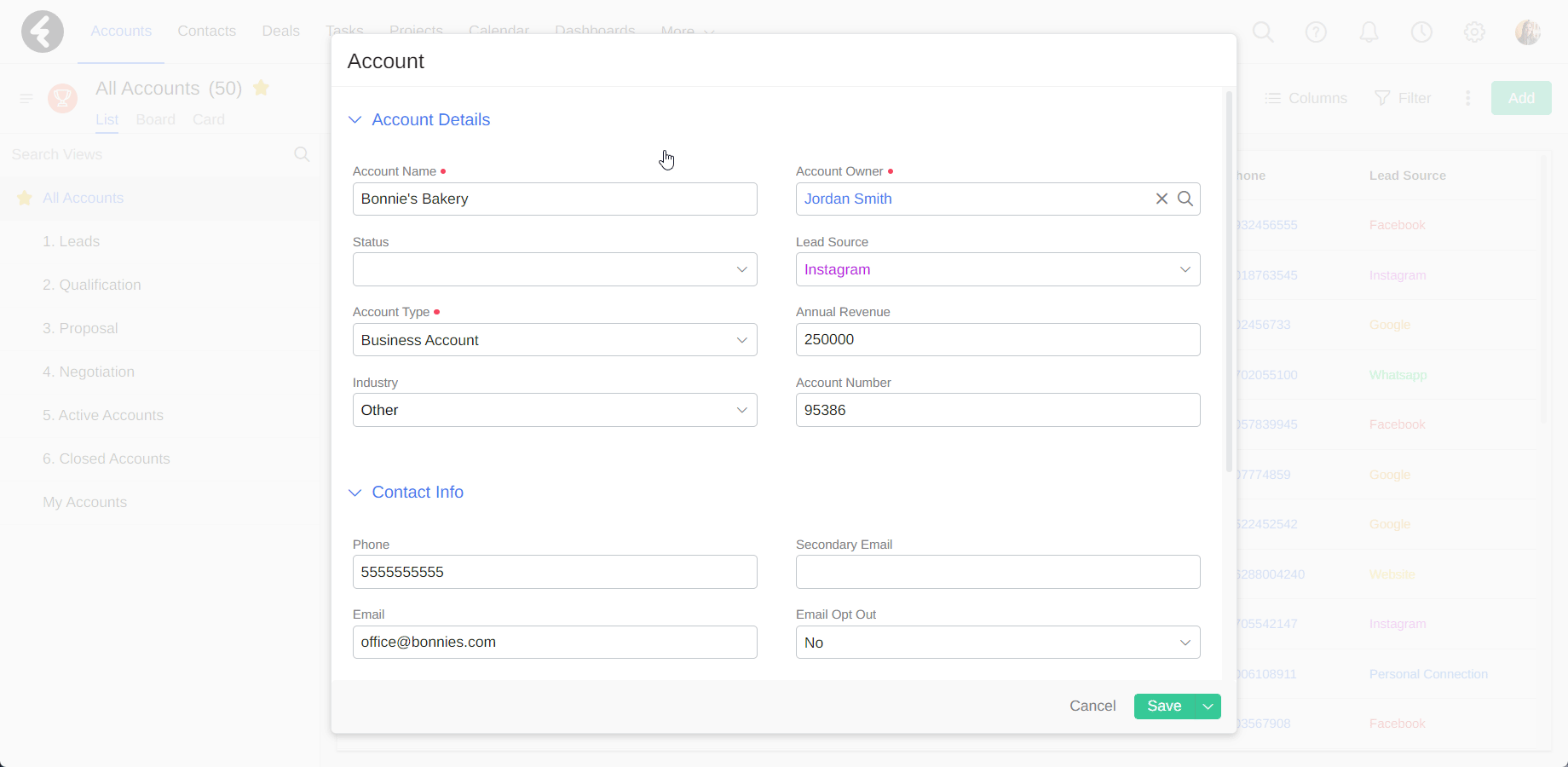Open the vertical three-dot options menu
Viewport: 1568px width, 767px height.
click(1467, 98)
